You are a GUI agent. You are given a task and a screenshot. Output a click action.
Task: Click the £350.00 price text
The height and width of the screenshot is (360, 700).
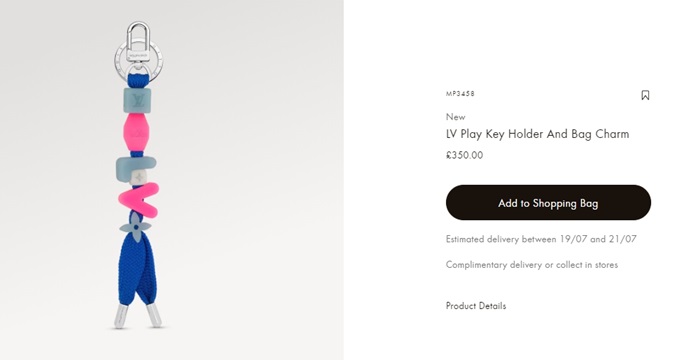pyautogui.click(x=464, y=155)
